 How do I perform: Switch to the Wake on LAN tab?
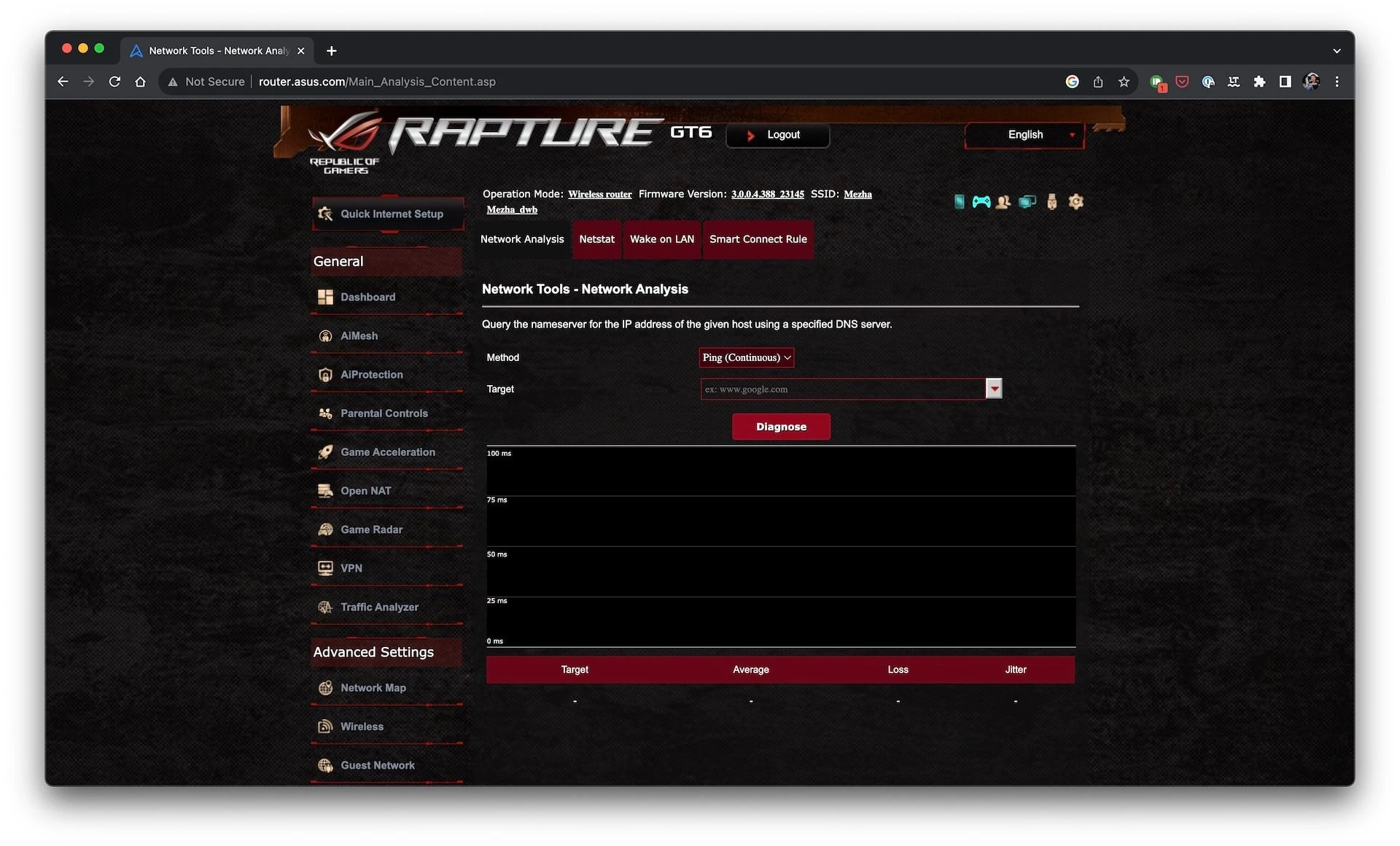(x=661, y=239)
